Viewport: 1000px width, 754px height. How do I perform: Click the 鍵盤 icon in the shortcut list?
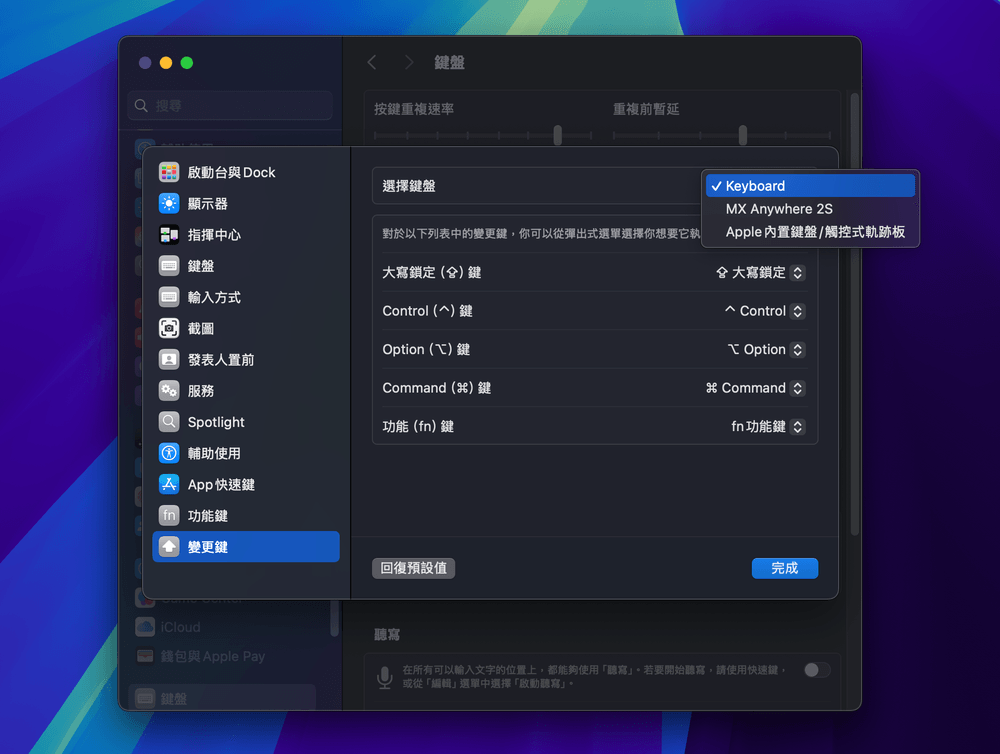169,266
